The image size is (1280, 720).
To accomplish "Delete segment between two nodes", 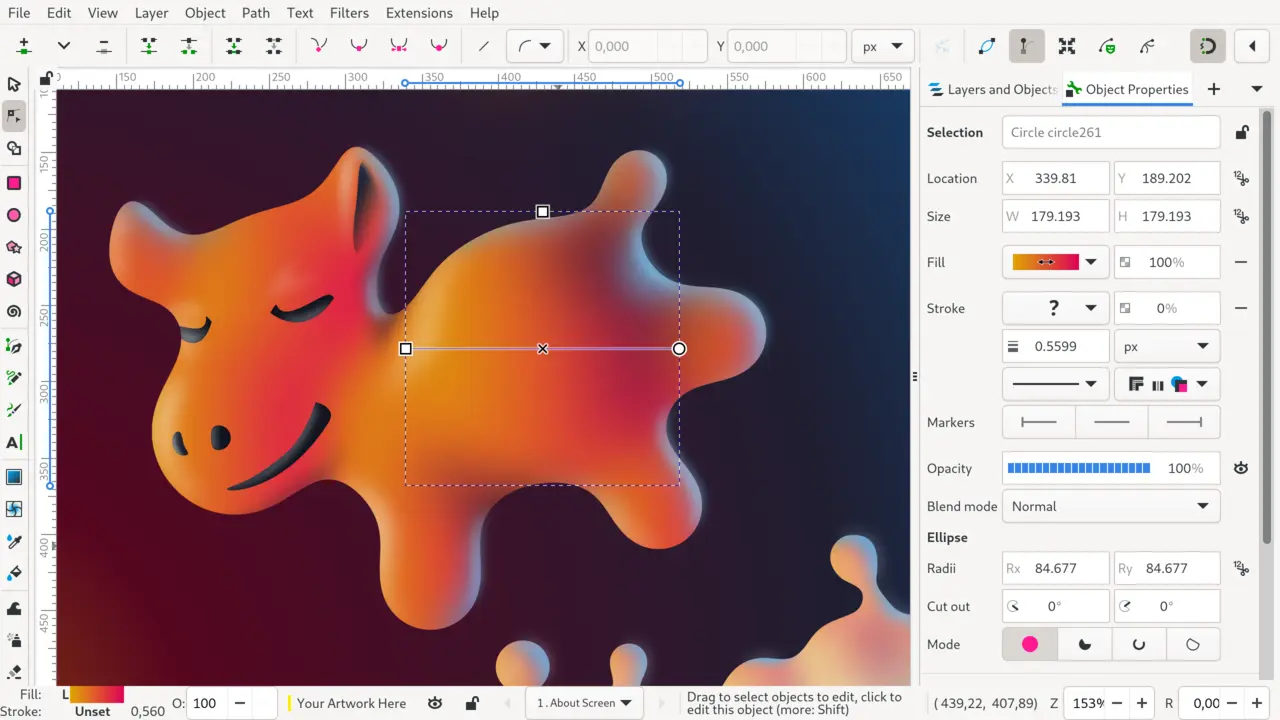I will 274,46.
